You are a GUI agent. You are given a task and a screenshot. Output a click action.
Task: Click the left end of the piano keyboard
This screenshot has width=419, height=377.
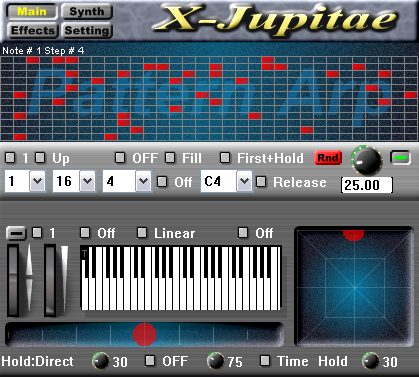pyautogui.click(x=85, y=293)
